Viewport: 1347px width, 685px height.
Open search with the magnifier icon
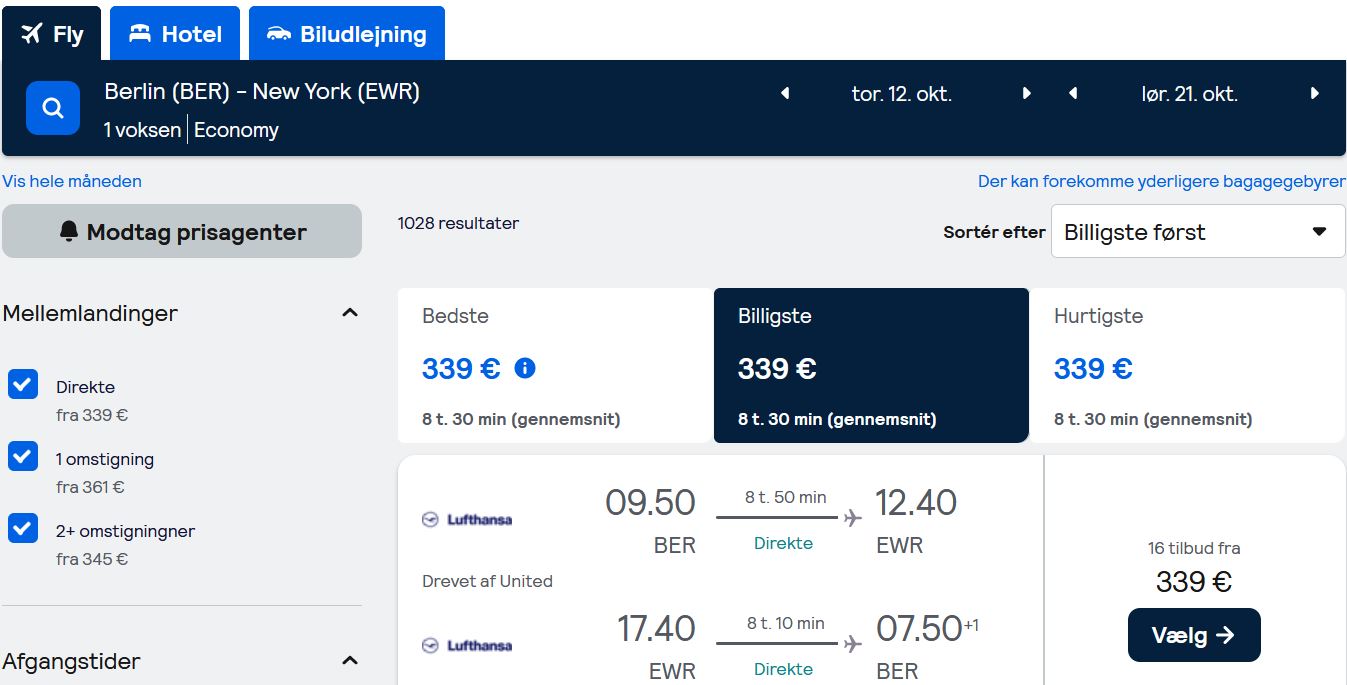[x=53, y=108]
